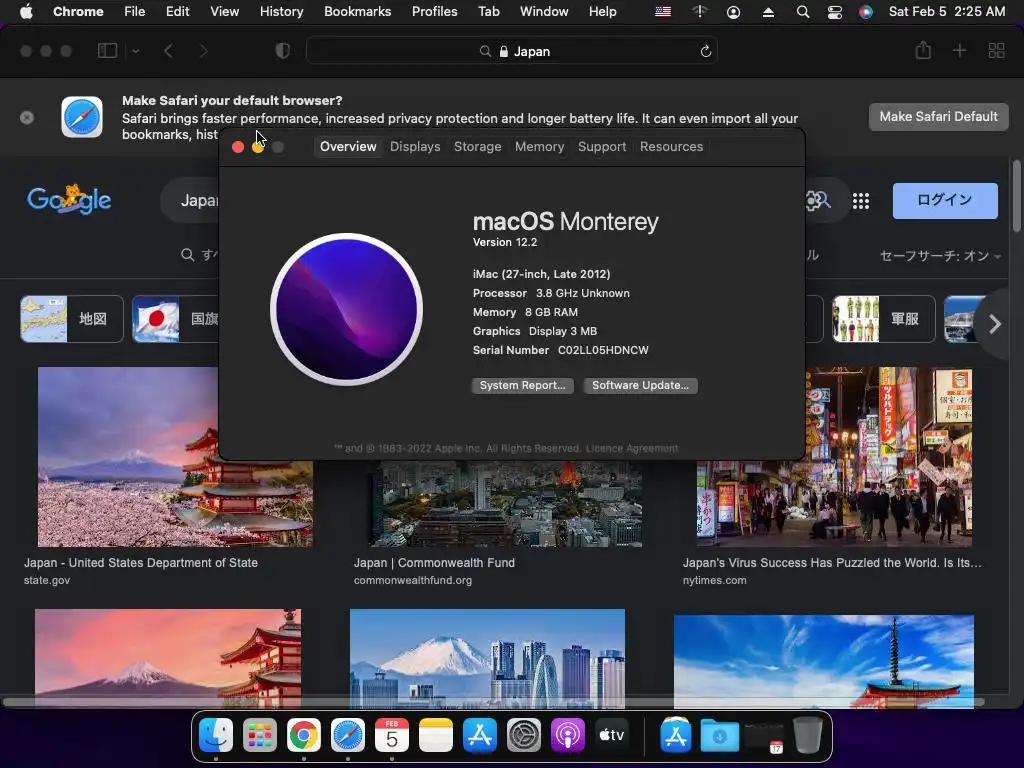Click the Google doodle logo
Image resolution: width=1024 pixels, height=768 pixels.
point(69,199)
